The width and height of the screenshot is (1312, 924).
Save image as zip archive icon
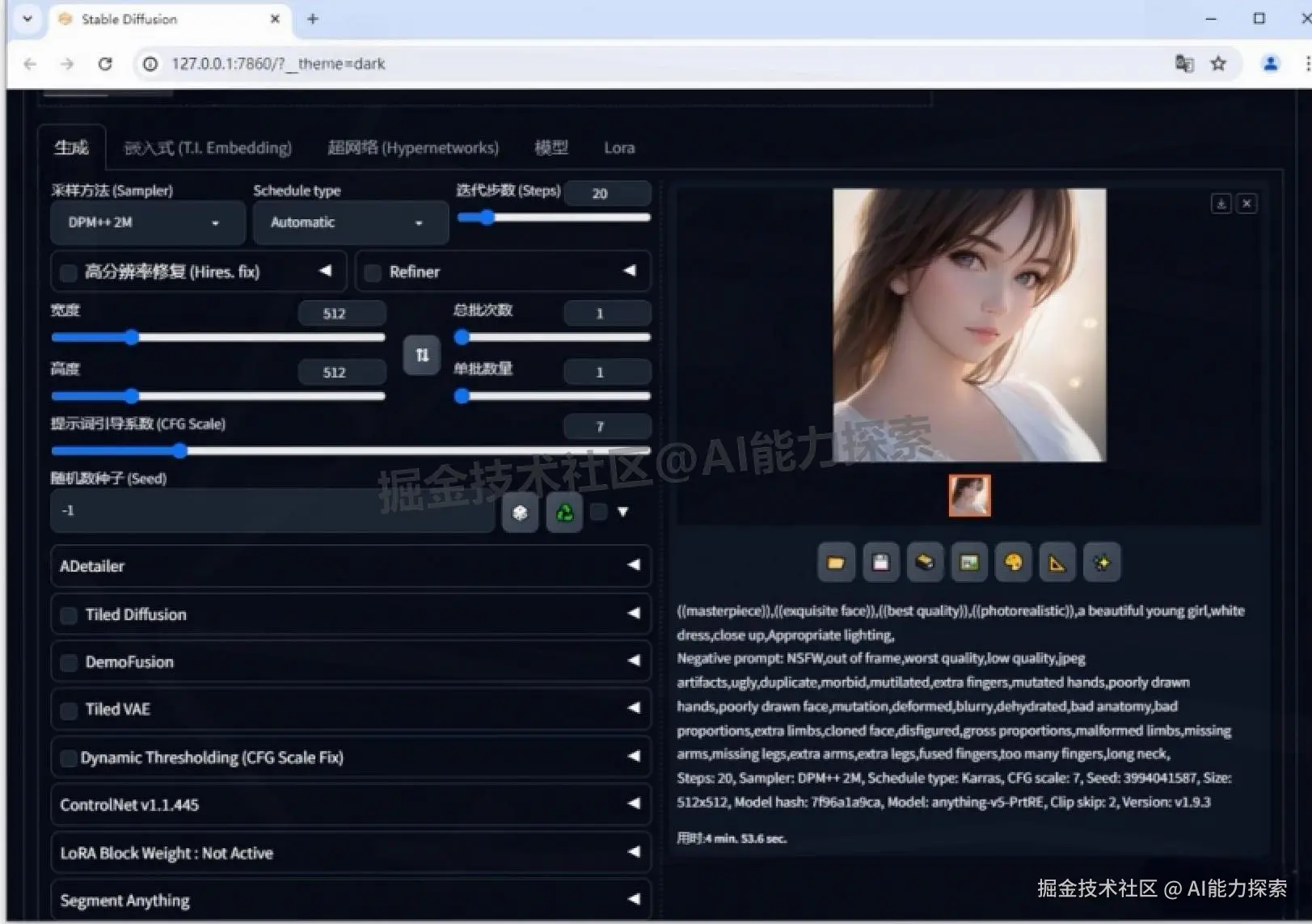[925, 562]
